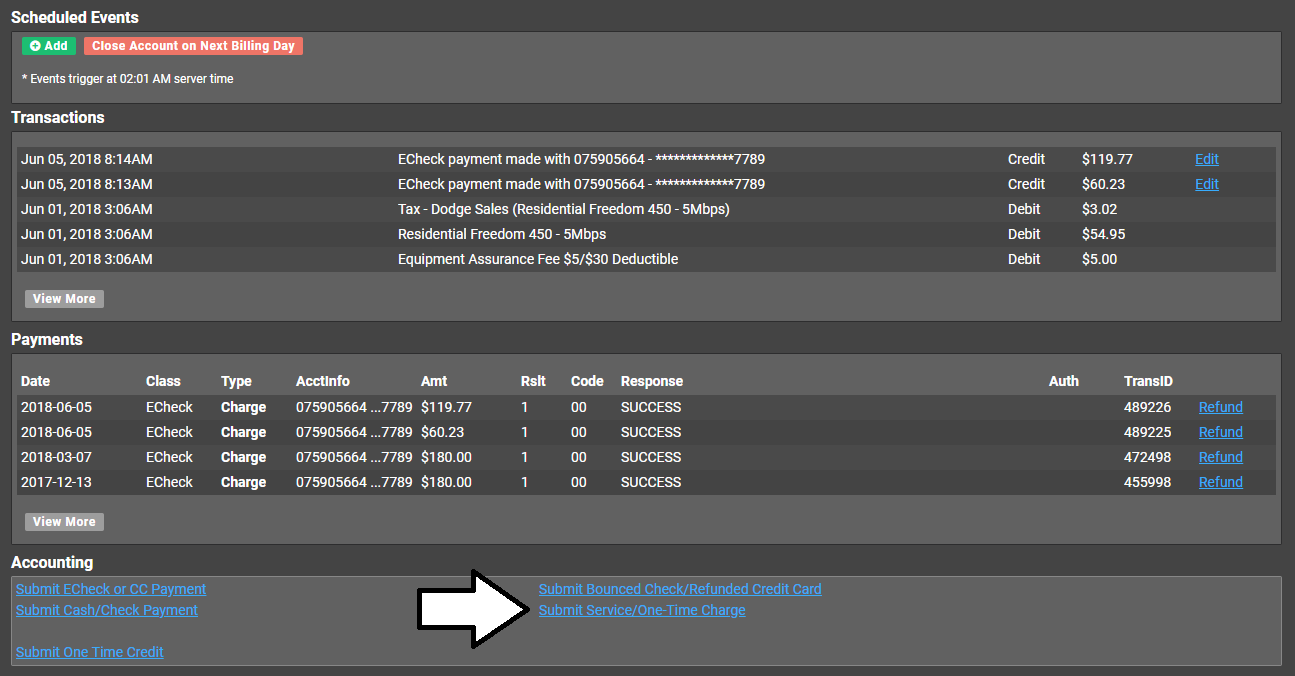Expand Payments list with View More

tap(64, 522)
